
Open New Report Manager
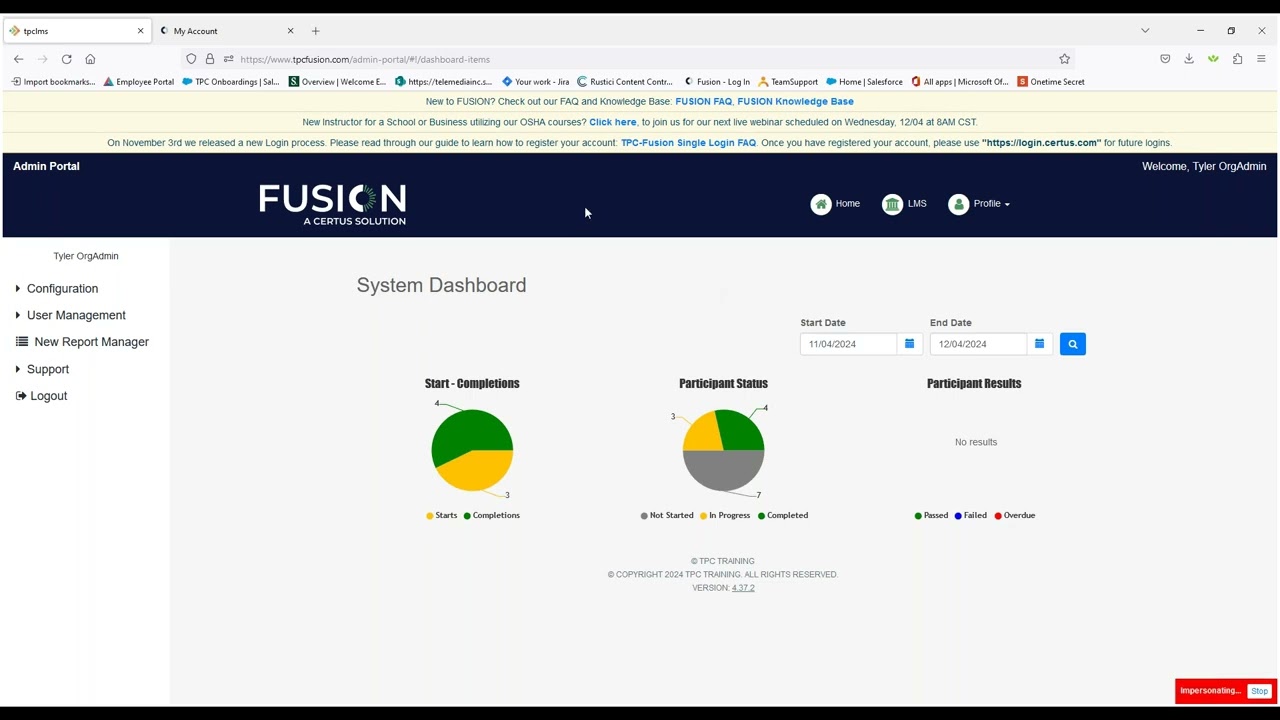coord(91,342)
